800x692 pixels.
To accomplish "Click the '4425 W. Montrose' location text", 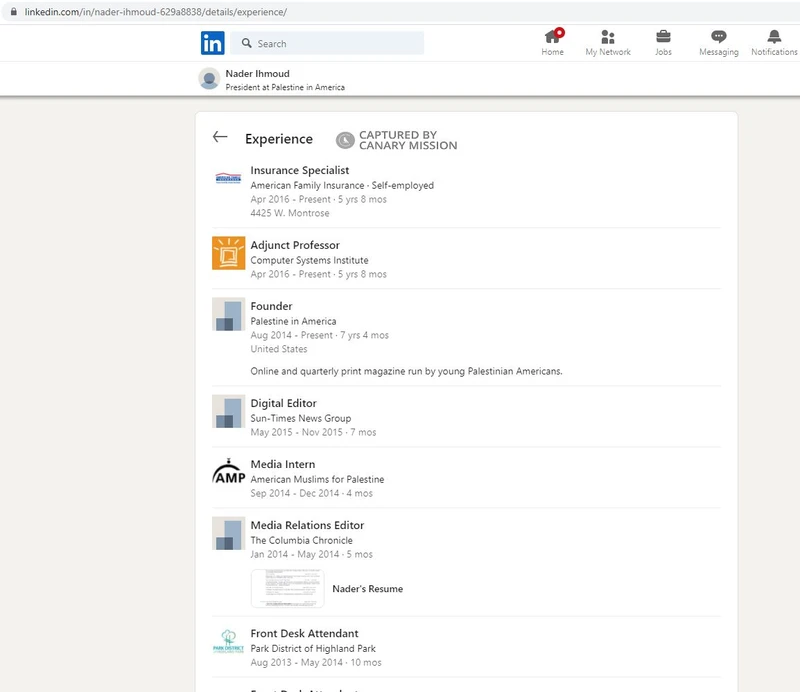I will click(289, 213).
